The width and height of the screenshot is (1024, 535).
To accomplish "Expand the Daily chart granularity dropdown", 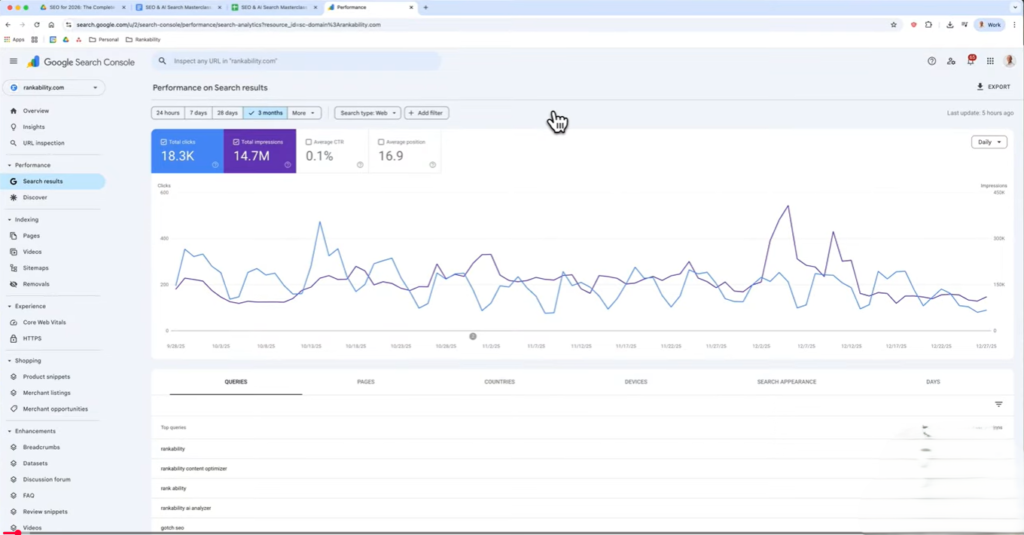I will (988, 142).
